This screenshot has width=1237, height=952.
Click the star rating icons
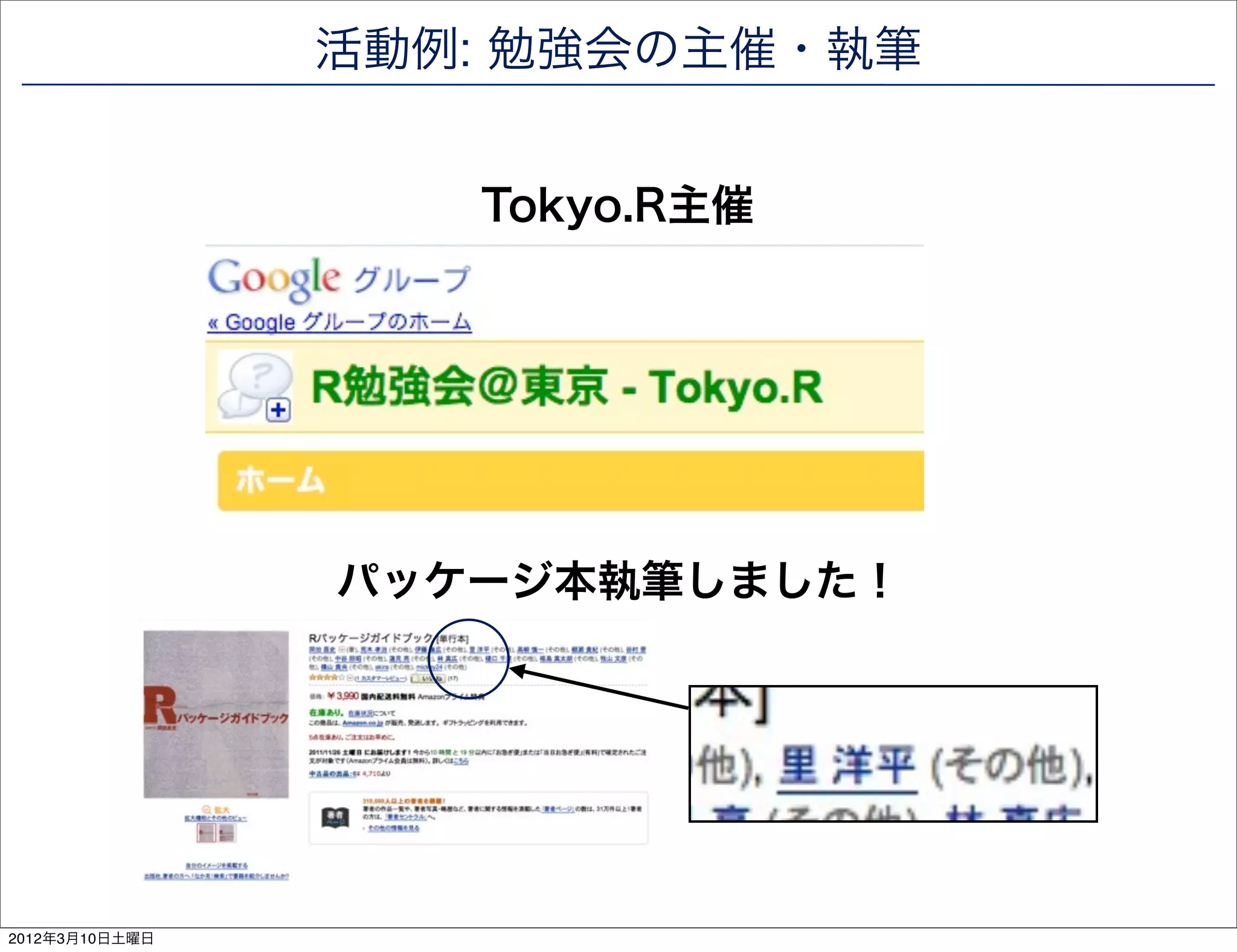326,678
